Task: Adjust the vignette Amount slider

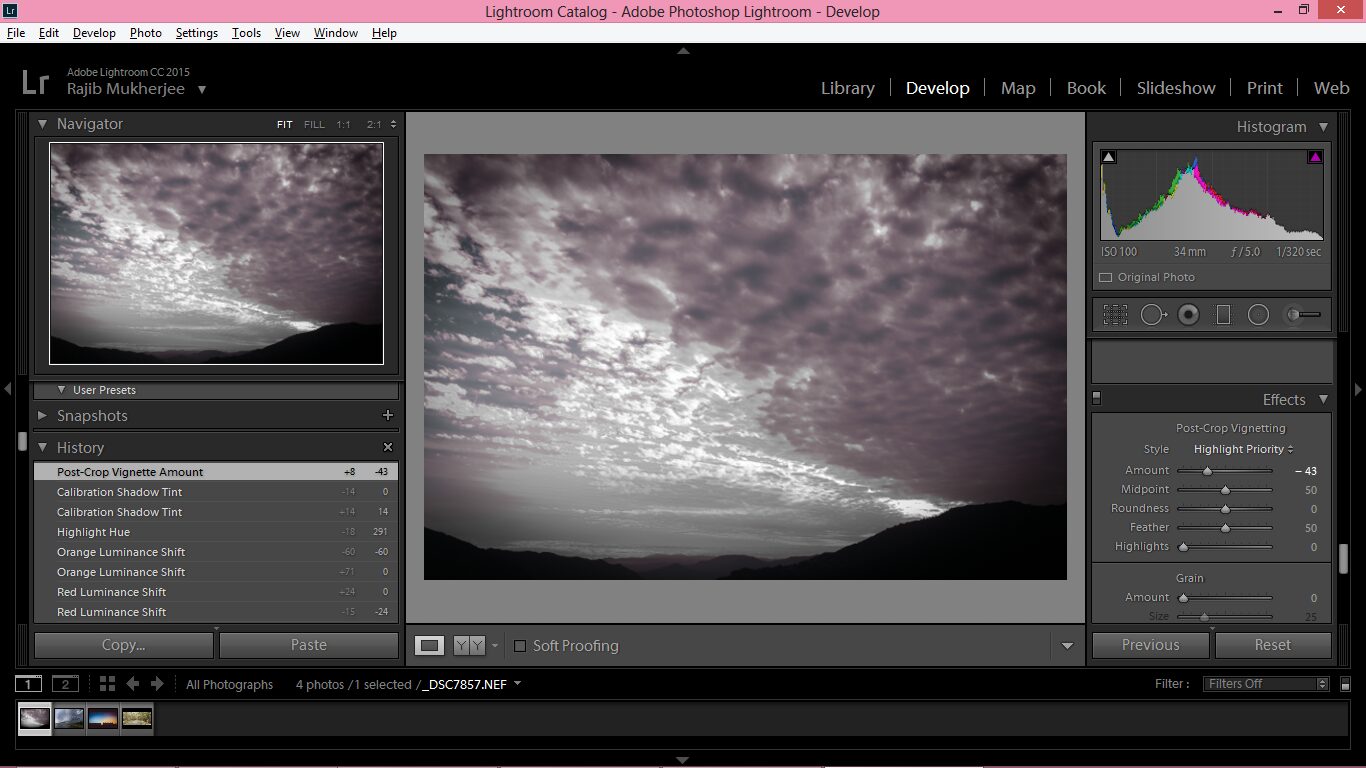Action: click(x=1207, y=471)
